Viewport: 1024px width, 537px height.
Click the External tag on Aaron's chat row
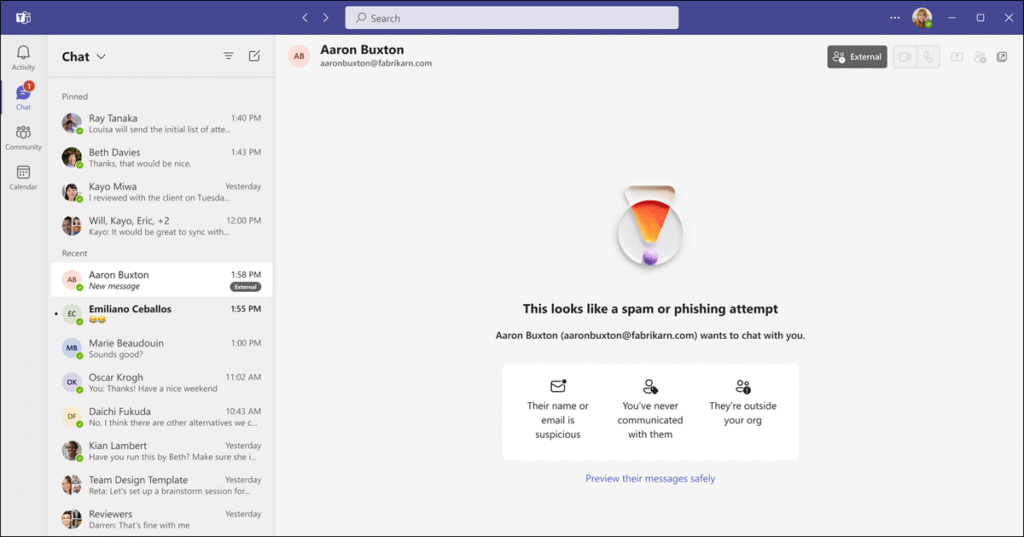click(246, 287)
